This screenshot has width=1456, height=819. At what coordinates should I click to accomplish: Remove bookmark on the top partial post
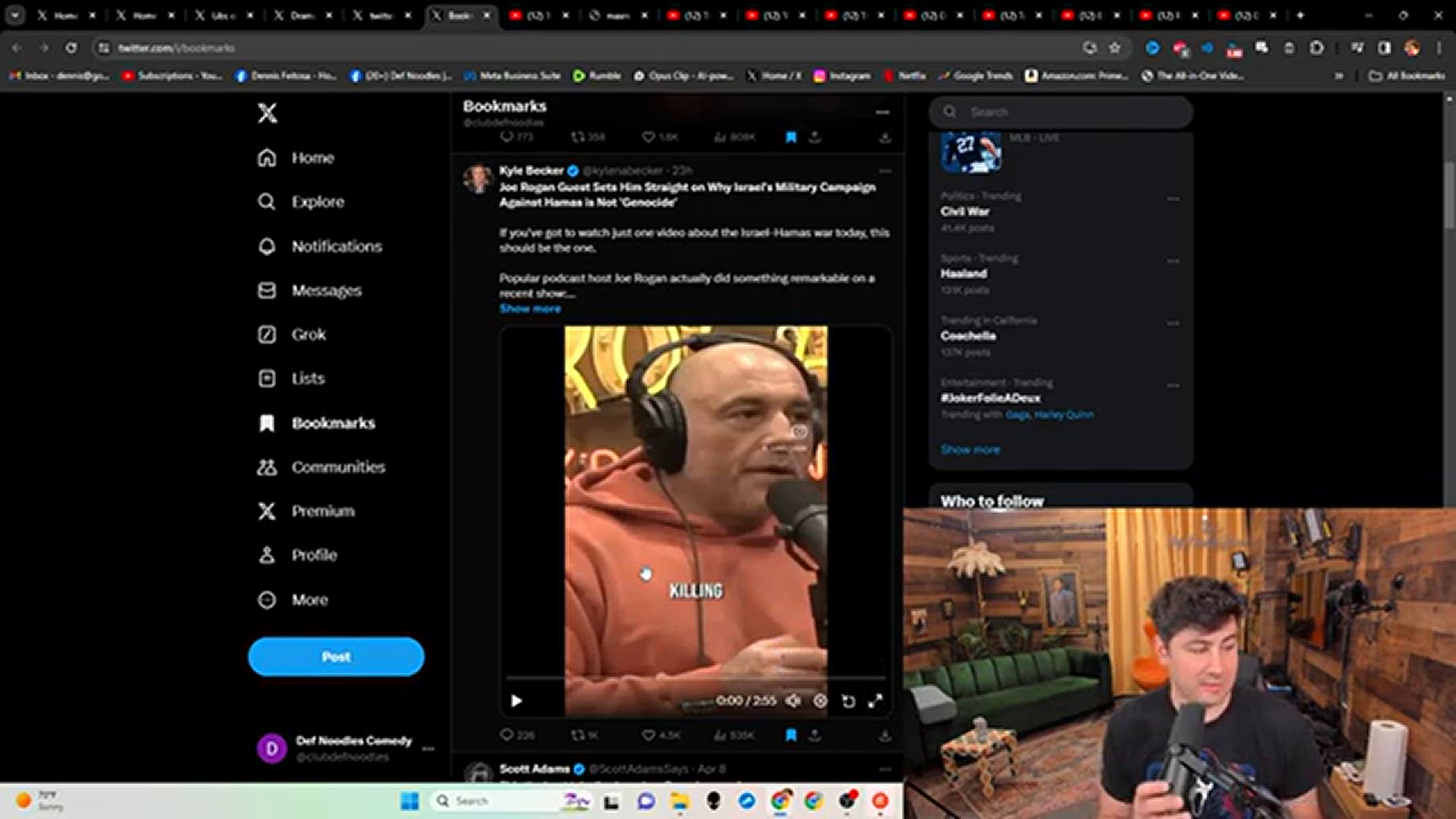pos(791,137)
